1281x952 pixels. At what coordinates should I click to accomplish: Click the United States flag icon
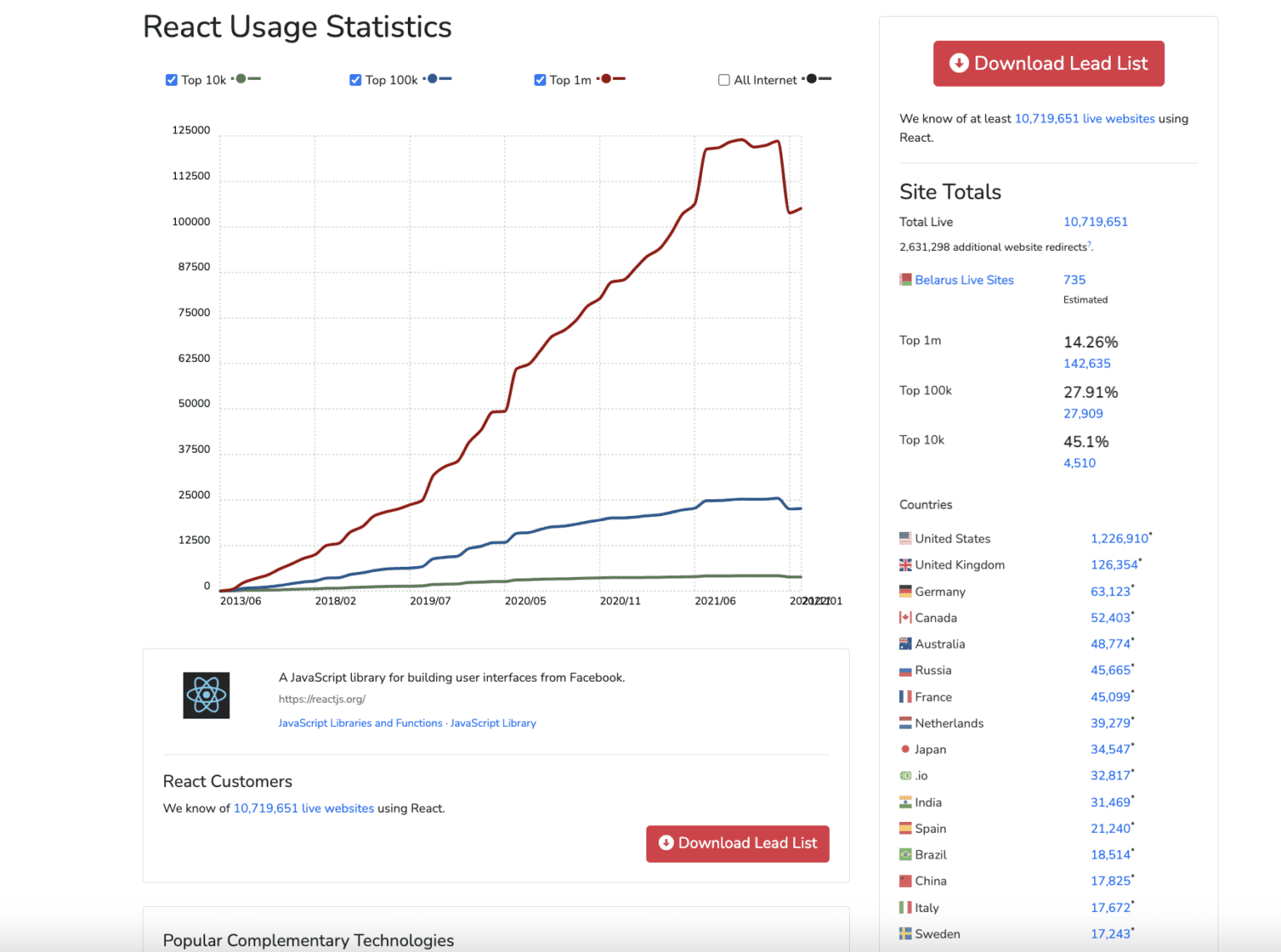(x=906, y=538)
